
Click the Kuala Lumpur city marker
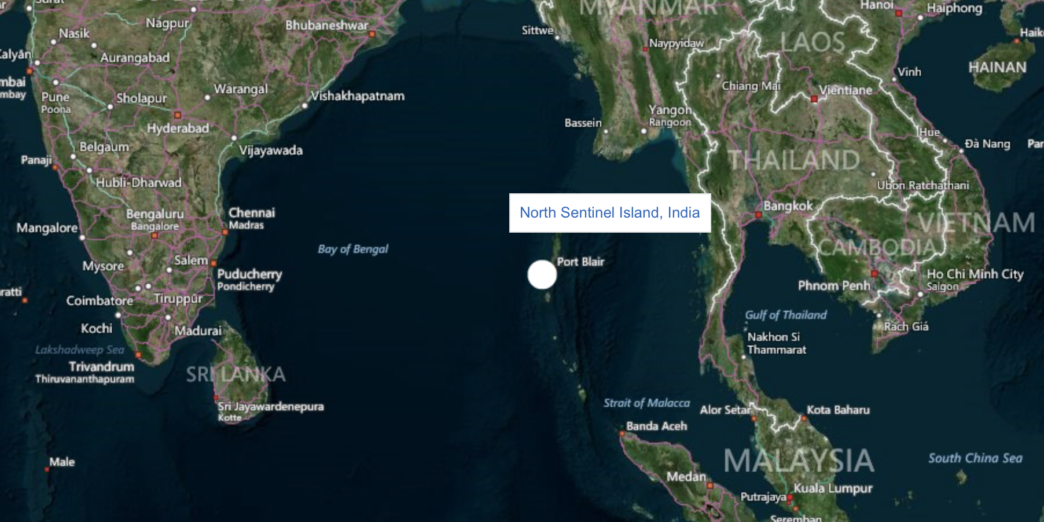click(790, 497)
